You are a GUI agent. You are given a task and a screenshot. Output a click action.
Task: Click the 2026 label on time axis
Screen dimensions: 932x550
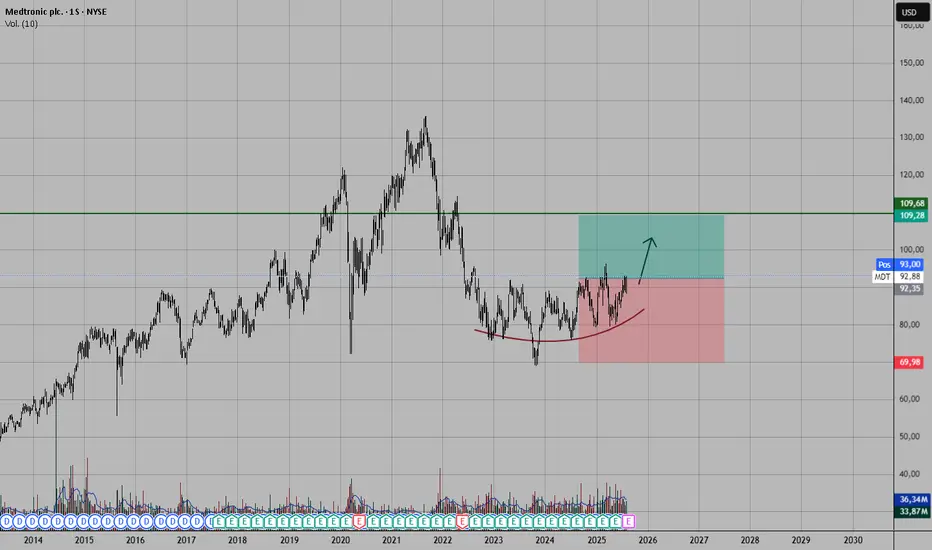tap(648, 540)
